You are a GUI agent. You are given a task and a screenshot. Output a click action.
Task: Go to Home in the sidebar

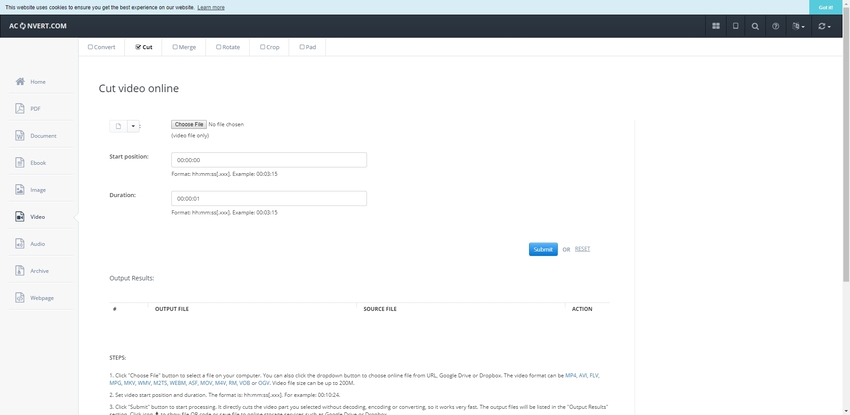(x=37, y=81)
